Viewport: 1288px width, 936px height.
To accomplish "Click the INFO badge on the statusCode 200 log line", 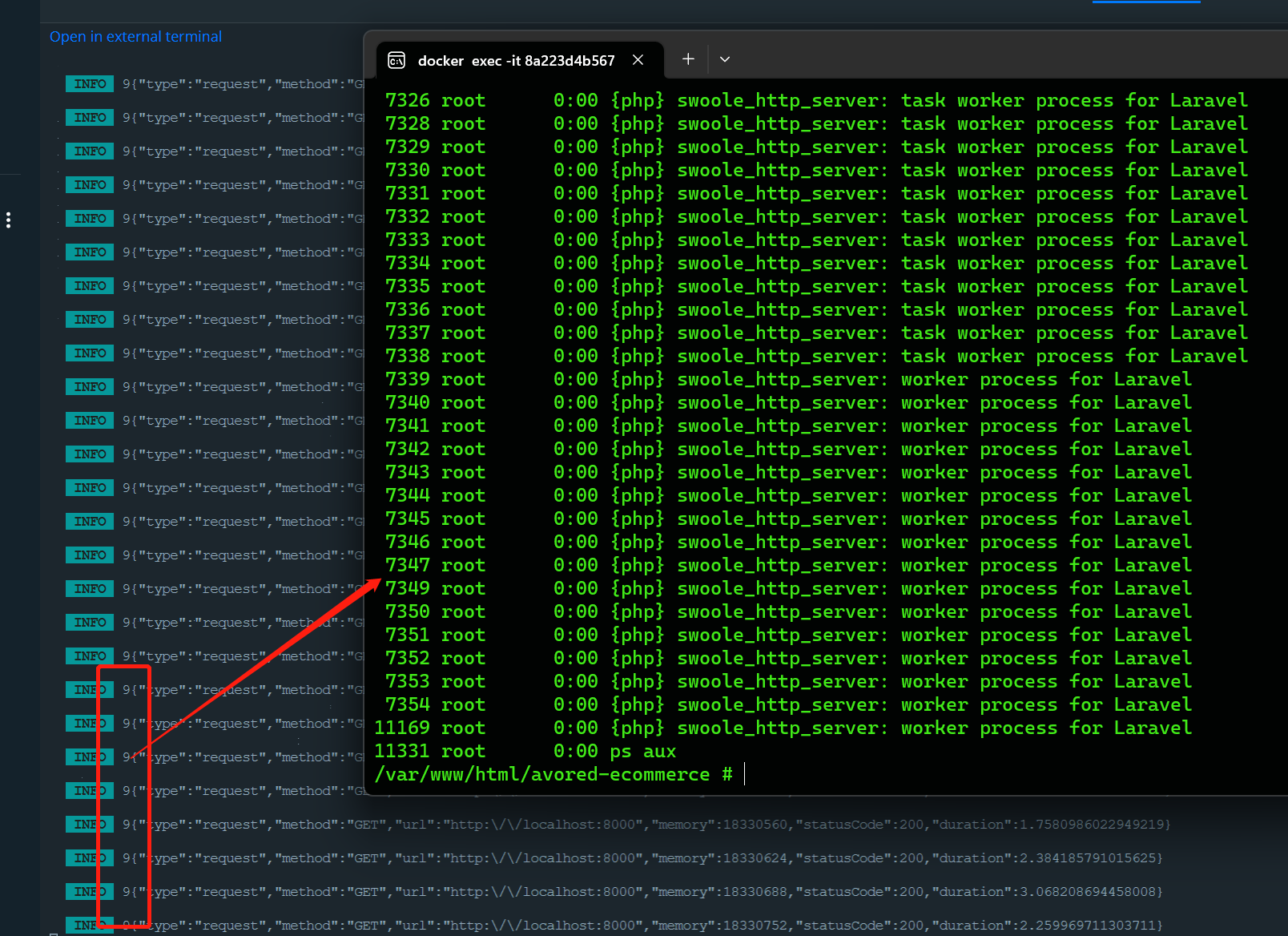I will click(x=88, y=824).
